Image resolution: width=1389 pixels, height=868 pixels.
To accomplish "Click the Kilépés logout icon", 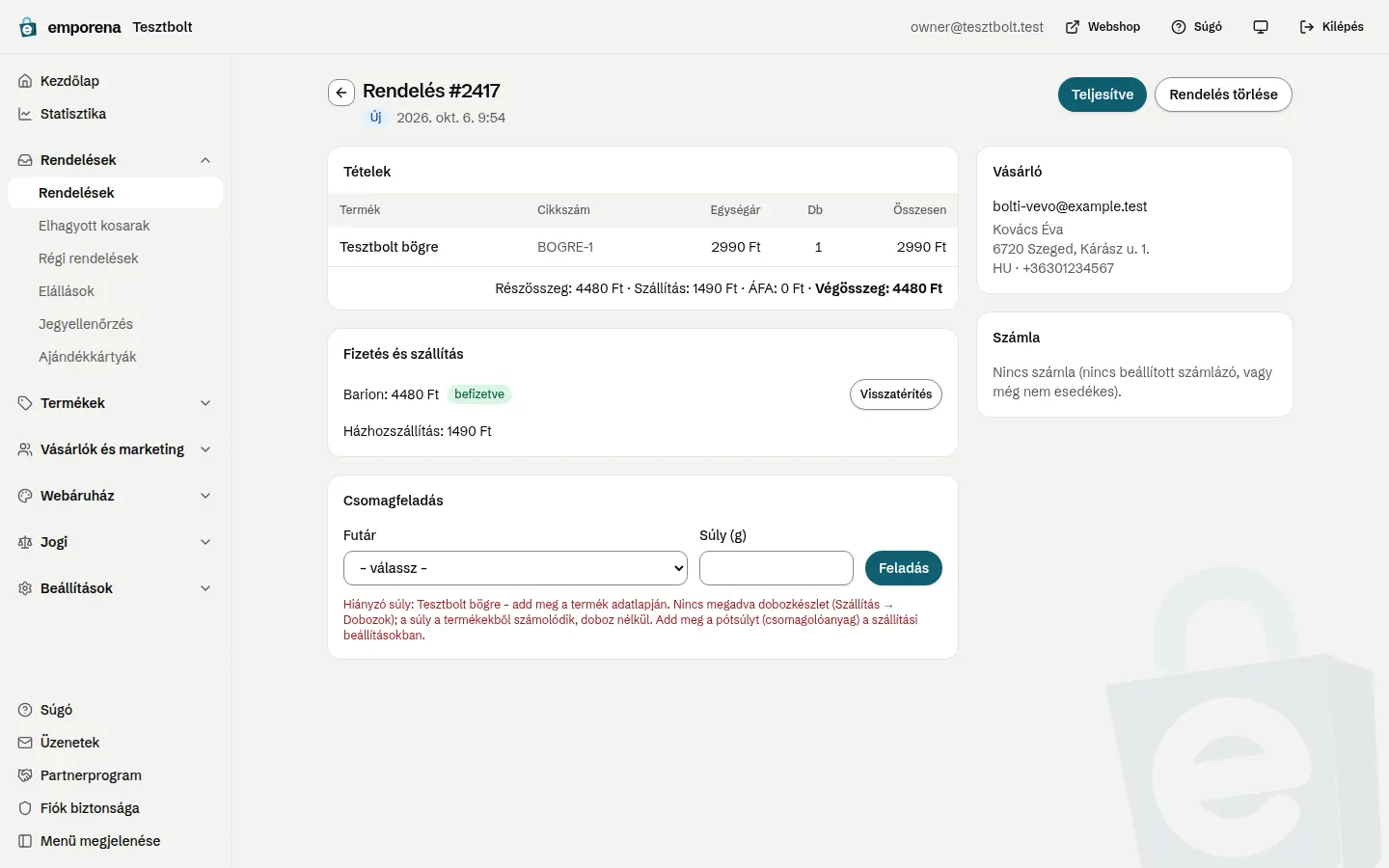I will pos(1307,27).
